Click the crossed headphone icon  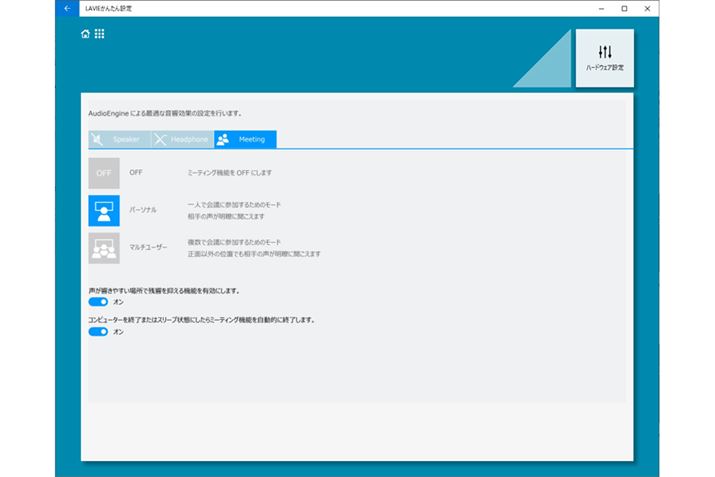pyautogui.click(x=160, y=139)
